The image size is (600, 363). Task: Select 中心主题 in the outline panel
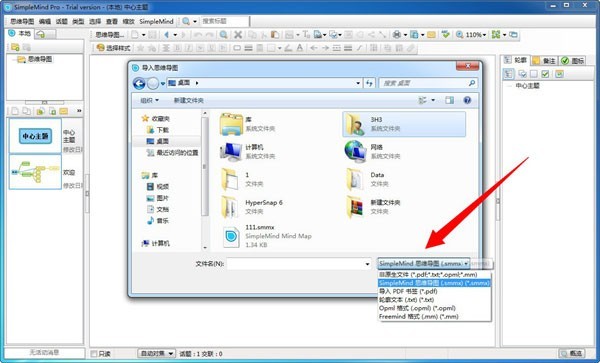tap(528, 86)
